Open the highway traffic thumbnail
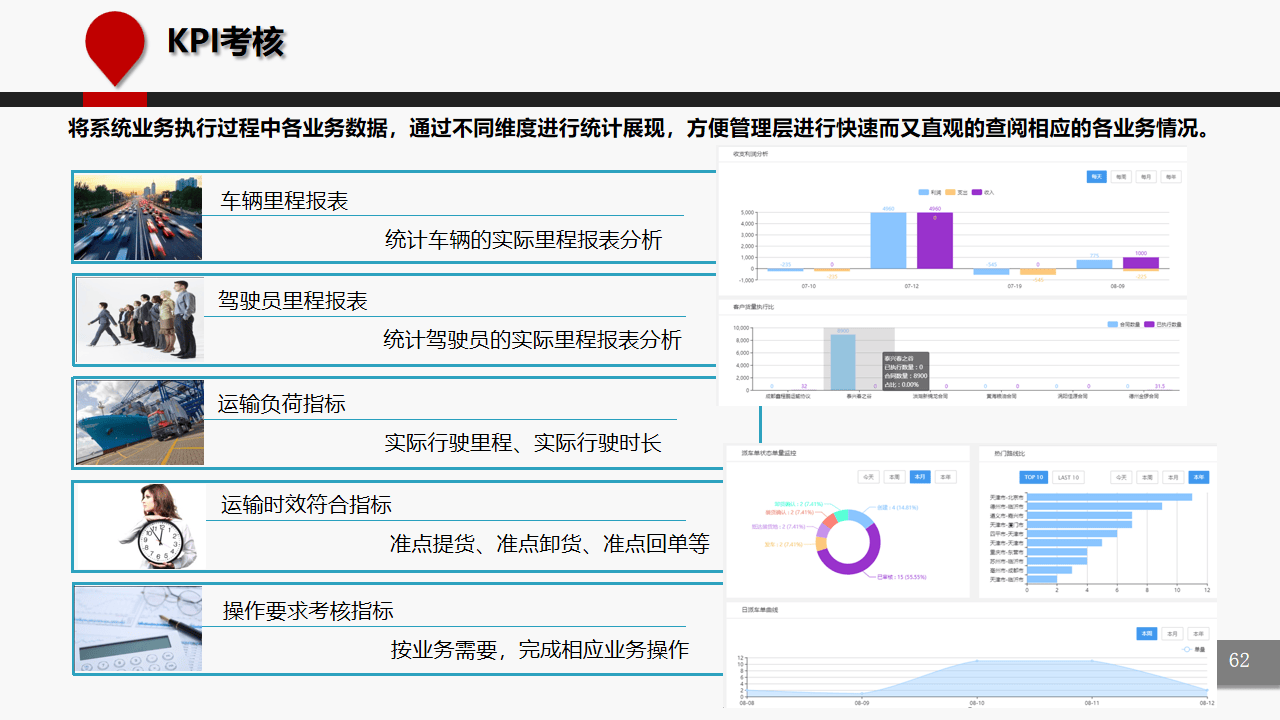The width and height of the screenshot is (1280, 720). (138, 218)
